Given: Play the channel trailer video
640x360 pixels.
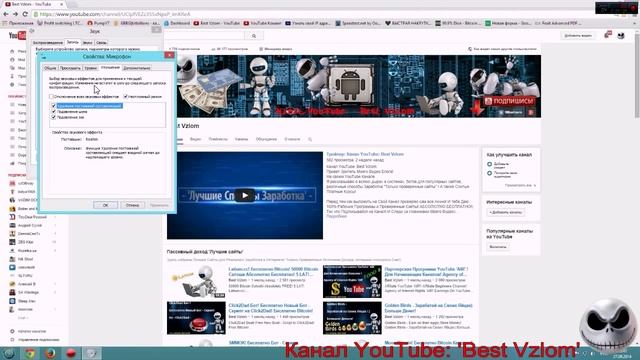Looking at the screenshot, I should tap(244, 196).
